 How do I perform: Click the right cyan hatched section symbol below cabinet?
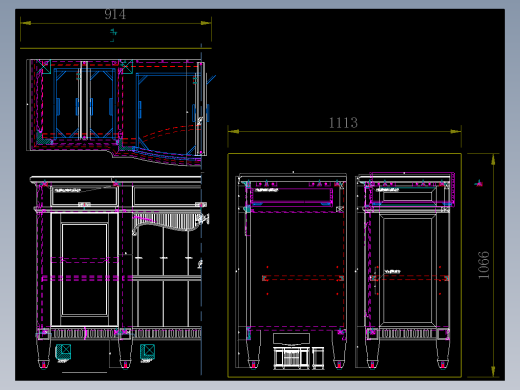click(x=147, y=353)
